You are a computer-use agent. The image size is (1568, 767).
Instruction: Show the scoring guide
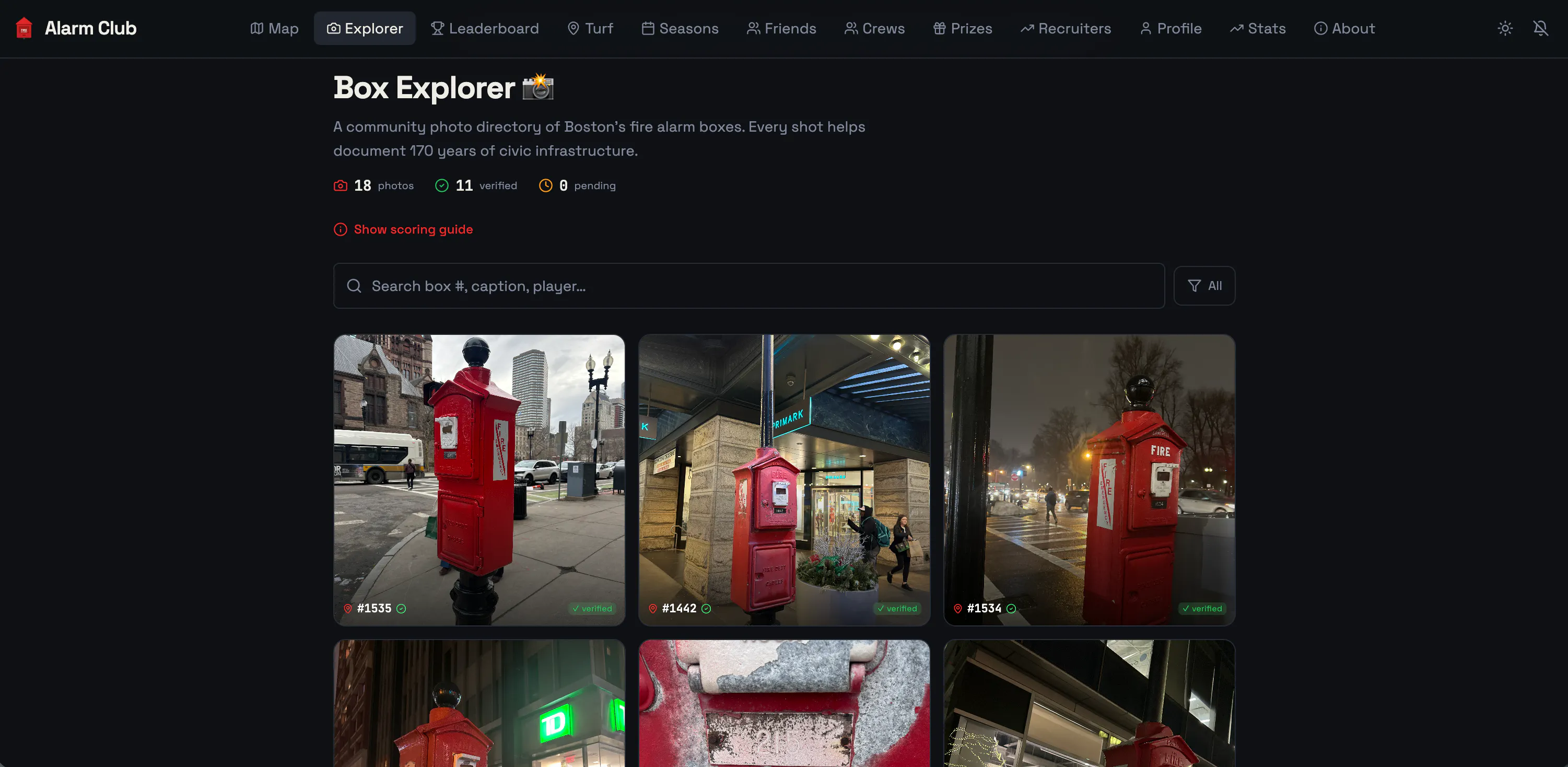[413, 229]
